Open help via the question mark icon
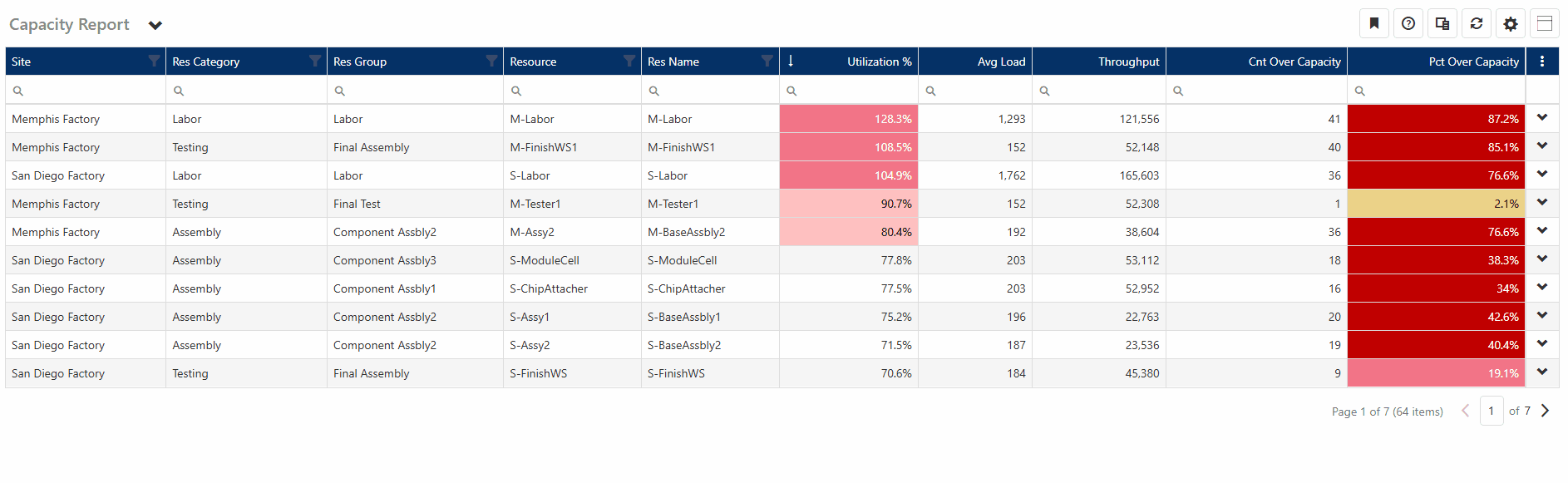This screenshot has height=483, width=1568. (1408, 23)
